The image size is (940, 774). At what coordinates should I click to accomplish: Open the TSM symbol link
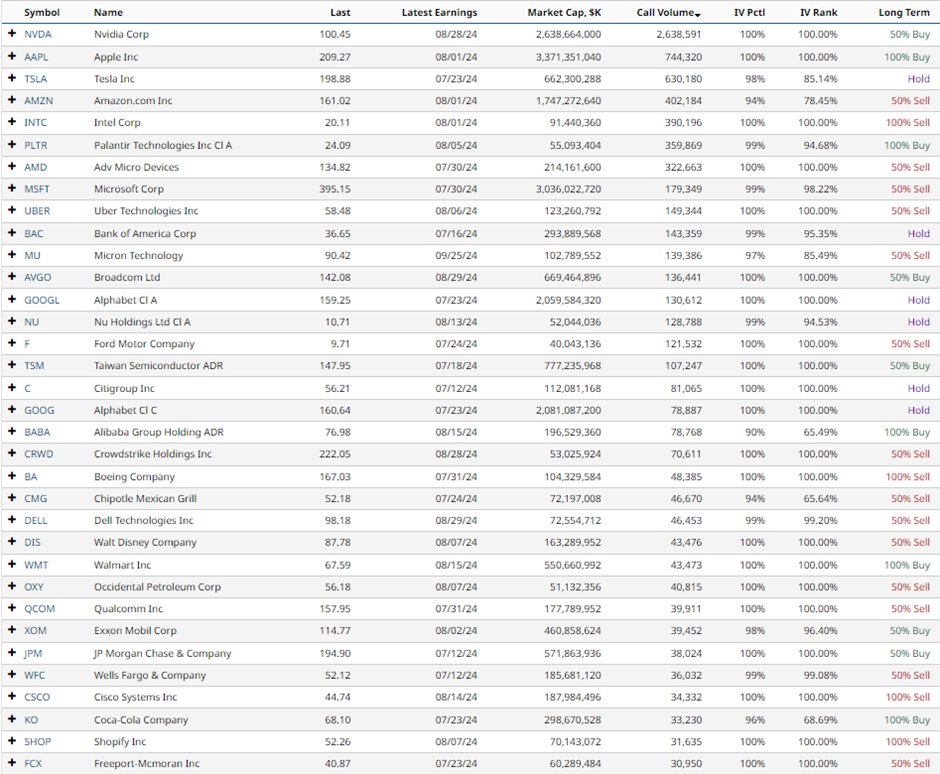tap(34, 366)
